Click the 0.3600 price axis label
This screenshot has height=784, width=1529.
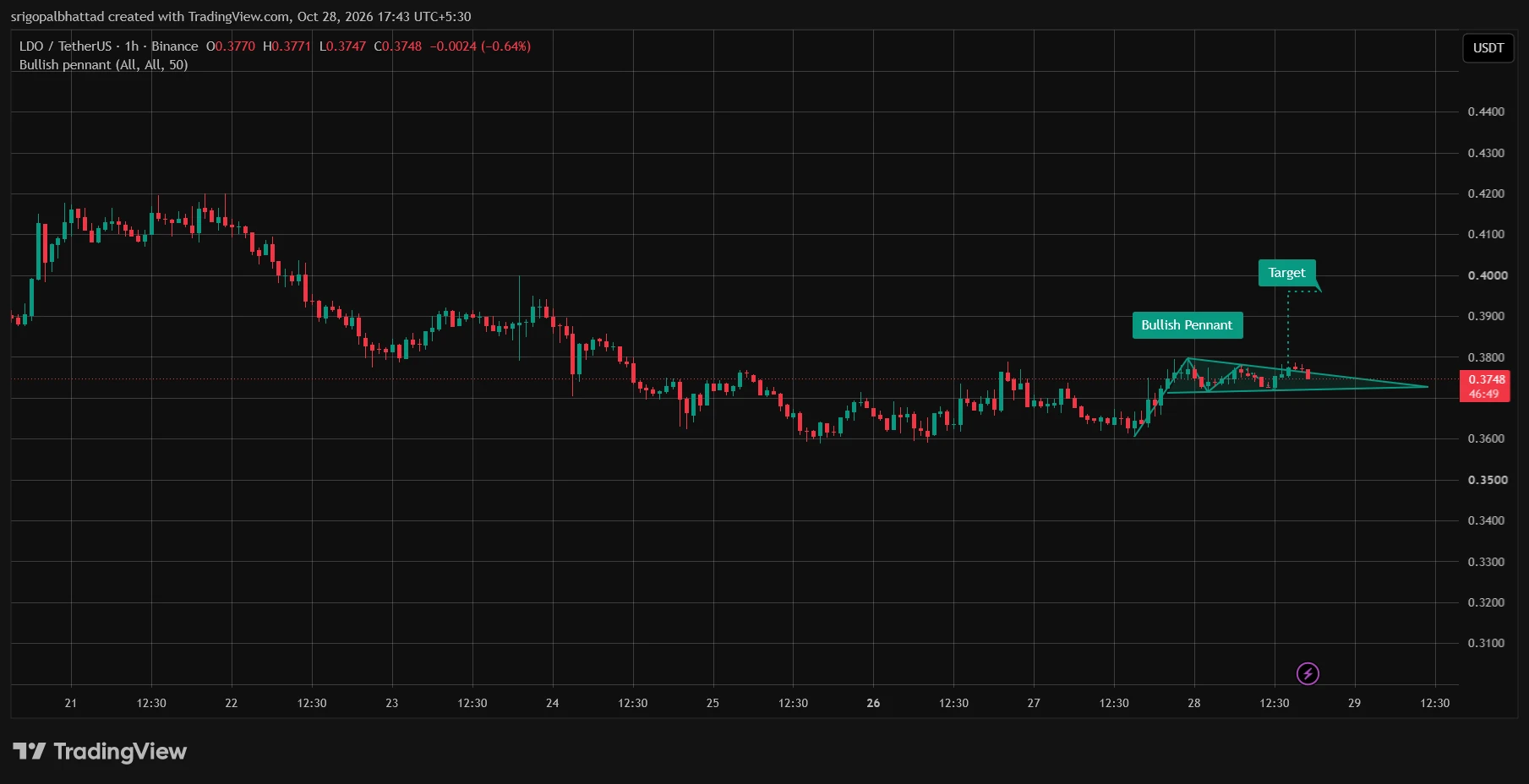pos(1487,438)
